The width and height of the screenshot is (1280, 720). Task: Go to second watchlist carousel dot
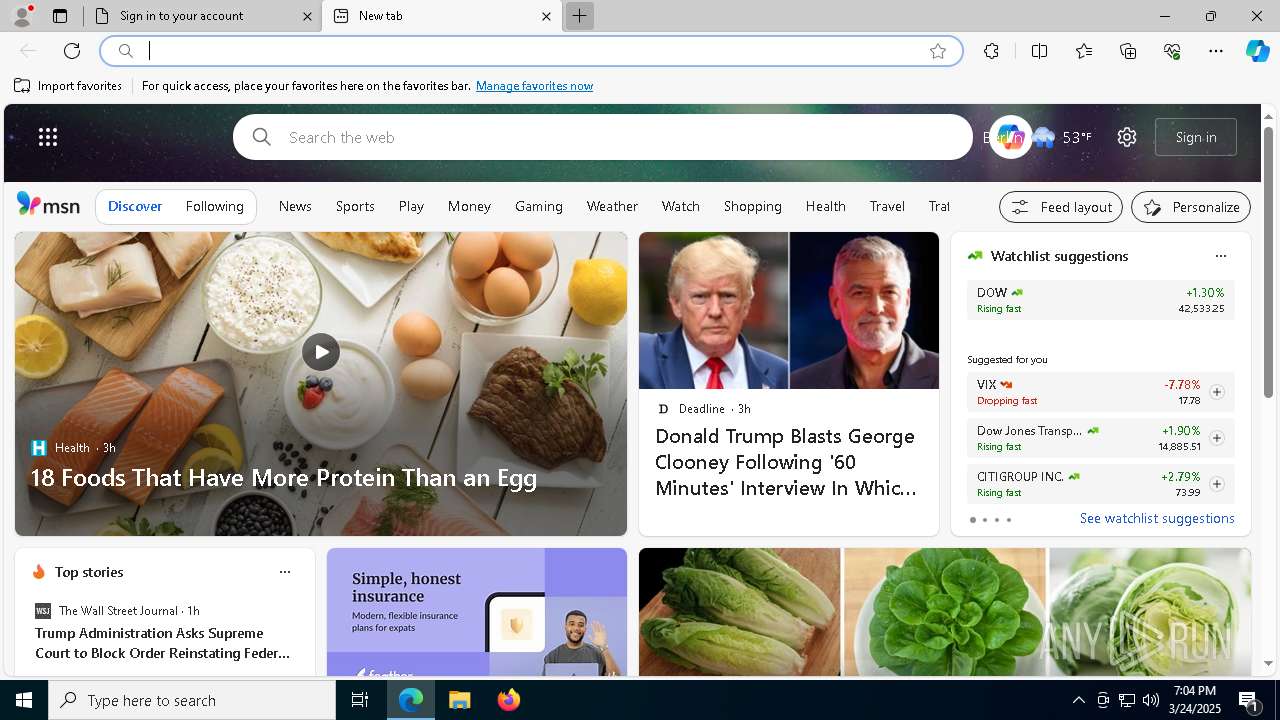985,520
